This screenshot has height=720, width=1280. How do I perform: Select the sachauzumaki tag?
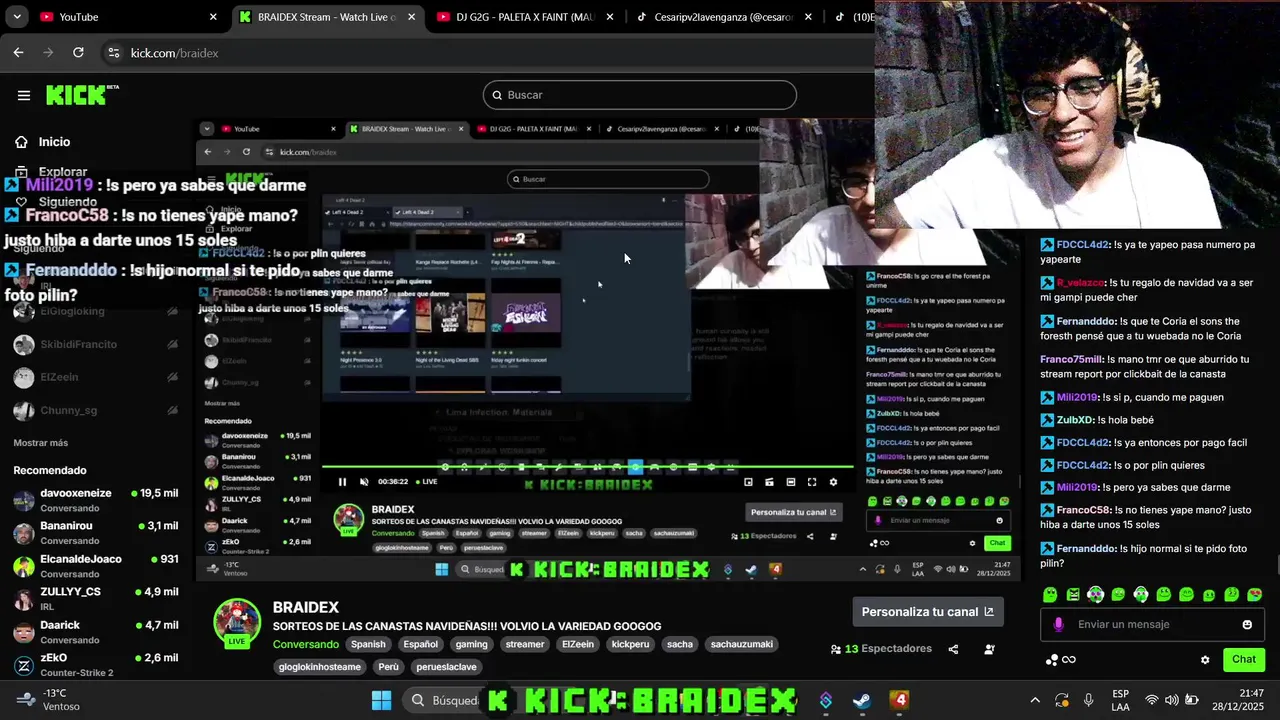pos(742,645)
